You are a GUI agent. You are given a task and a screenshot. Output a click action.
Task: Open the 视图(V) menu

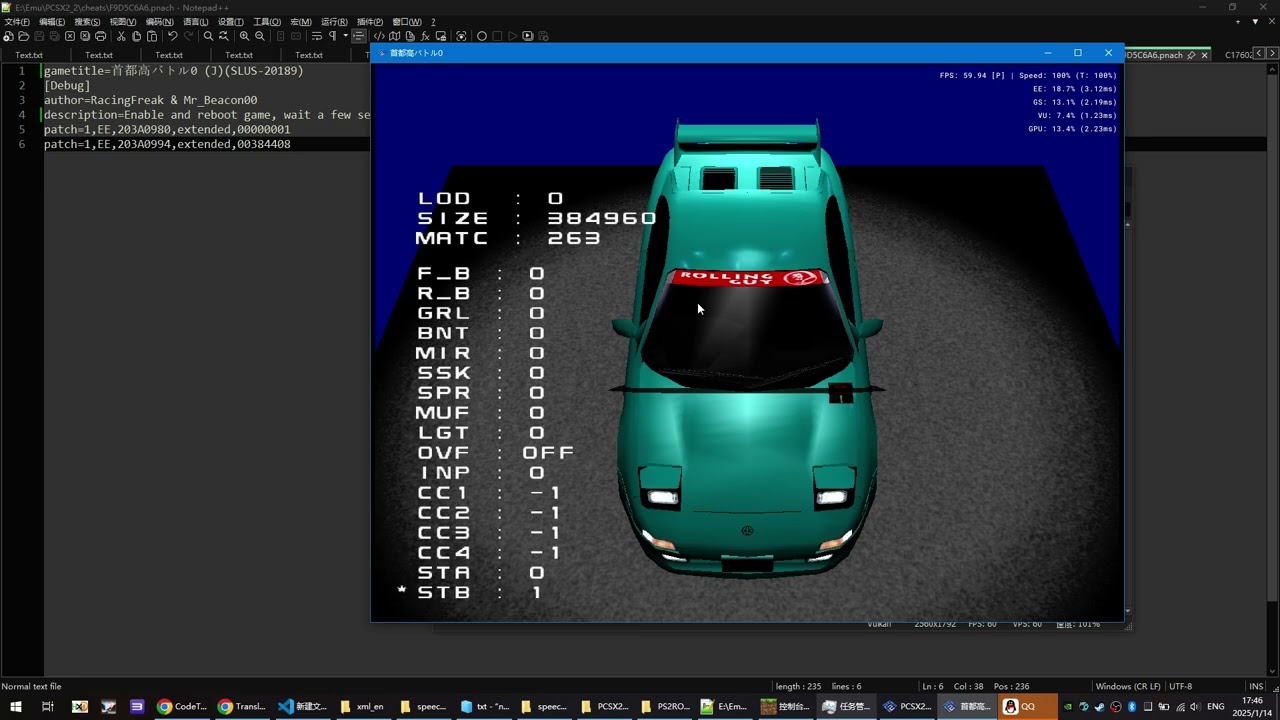point(123,22)
